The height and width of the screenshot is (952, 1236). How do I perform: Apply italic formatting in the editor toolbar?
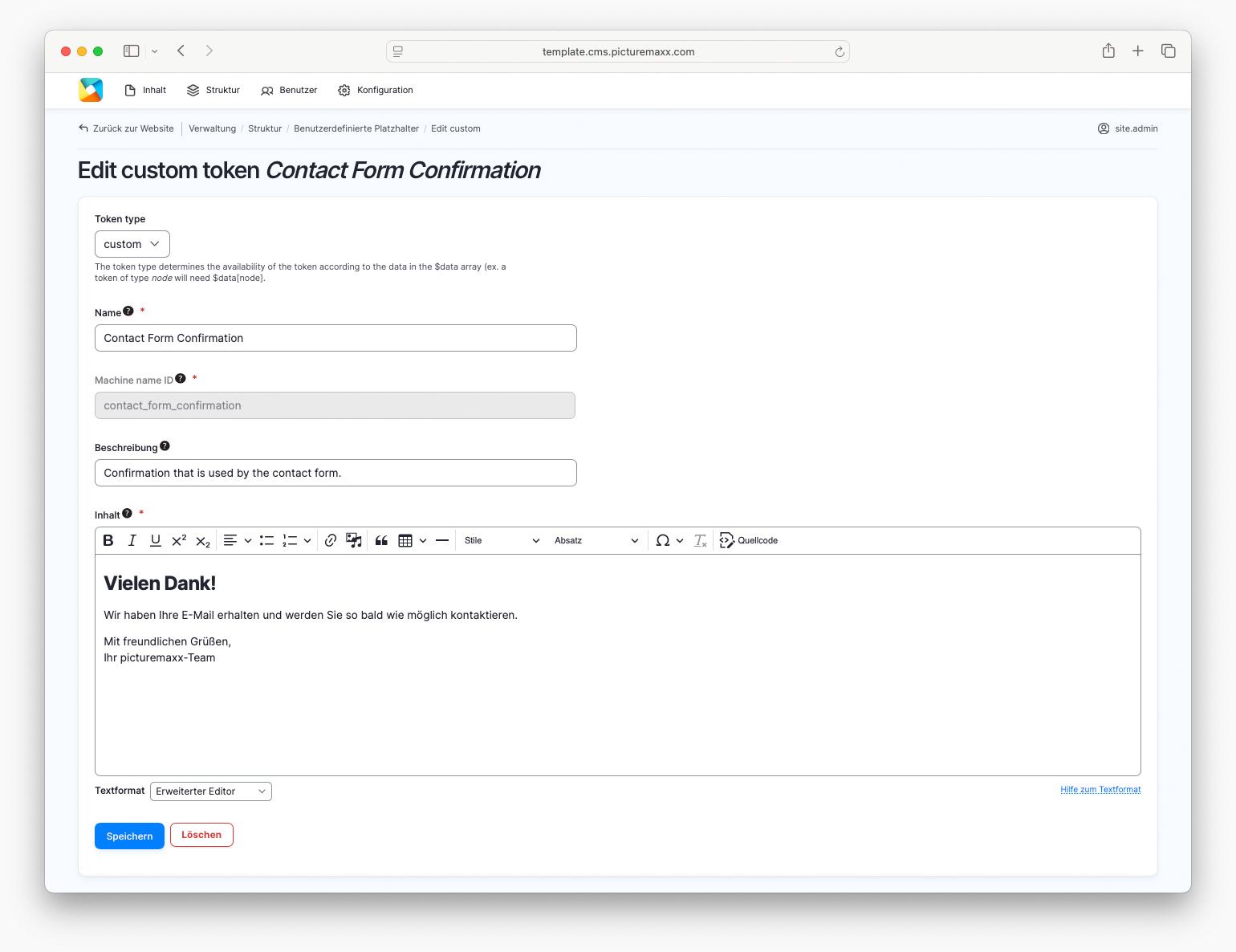pyautogui.click(x=132, y=541)
